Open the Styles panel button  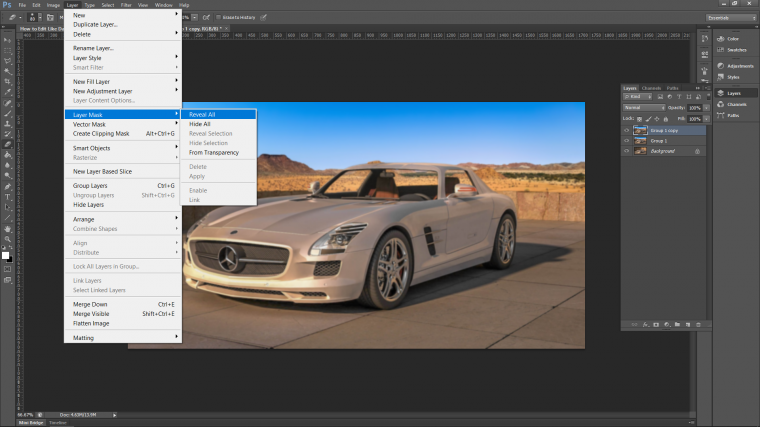(728, 77)
